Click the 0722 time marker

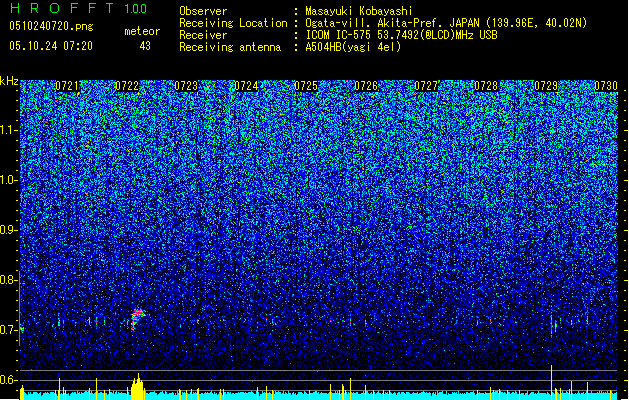tap(127, 86)
